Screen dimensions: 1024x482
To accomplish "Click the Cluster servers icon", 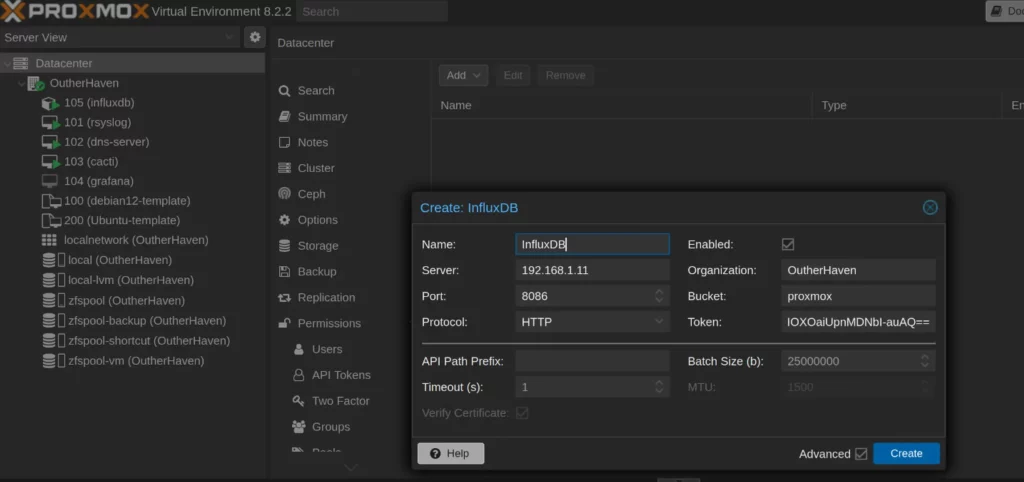I will tap(284, 168).
